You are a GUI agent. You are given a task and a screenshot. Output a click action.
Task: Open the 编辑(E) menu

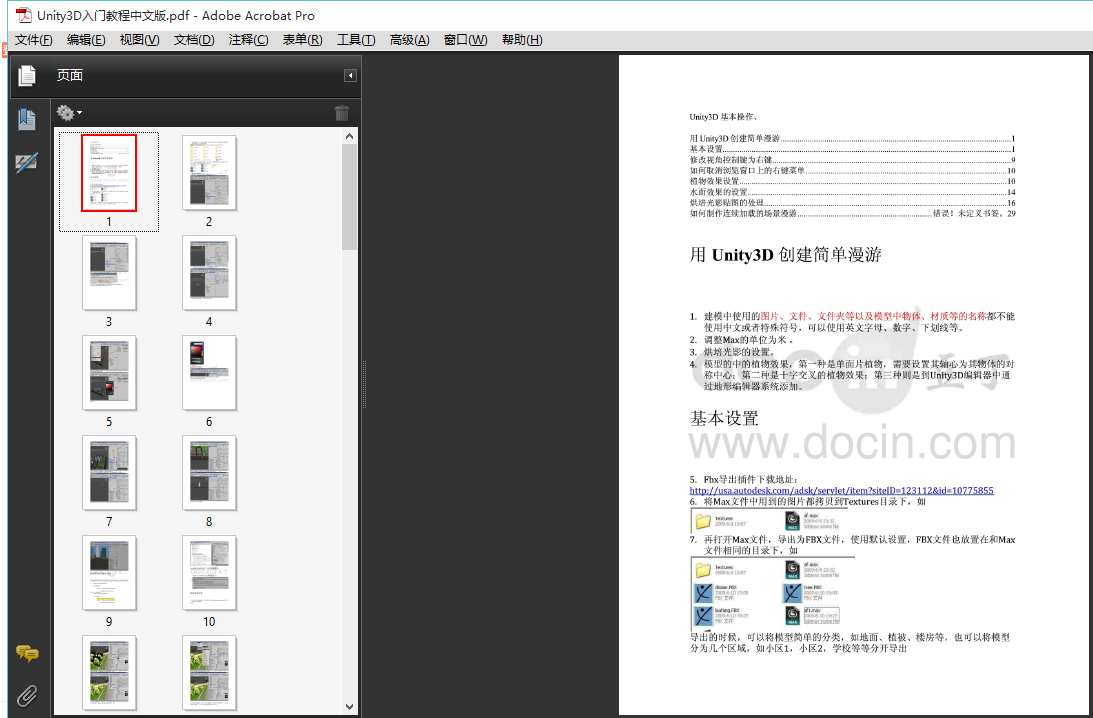[x=86, y=40]
